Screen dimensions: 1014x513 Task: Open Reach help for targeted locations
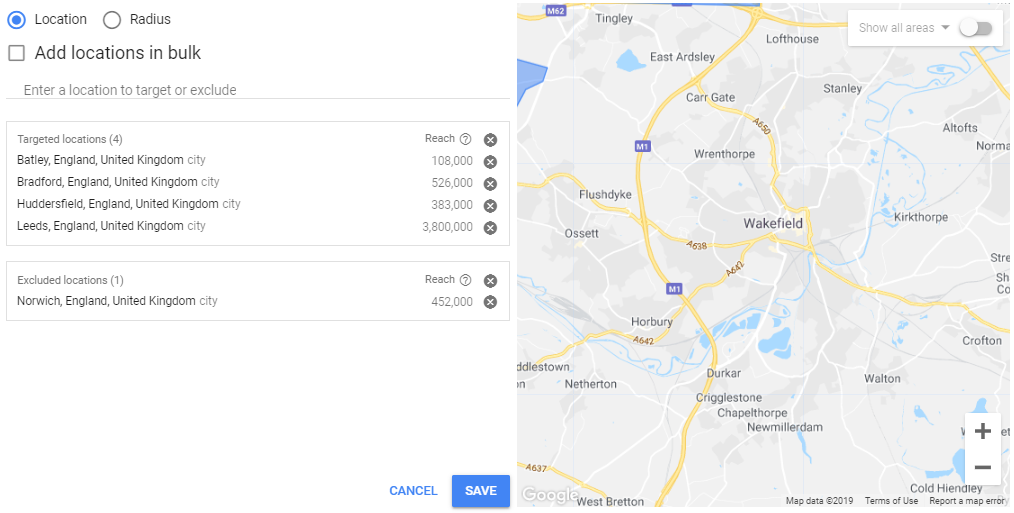pos(465,139)
